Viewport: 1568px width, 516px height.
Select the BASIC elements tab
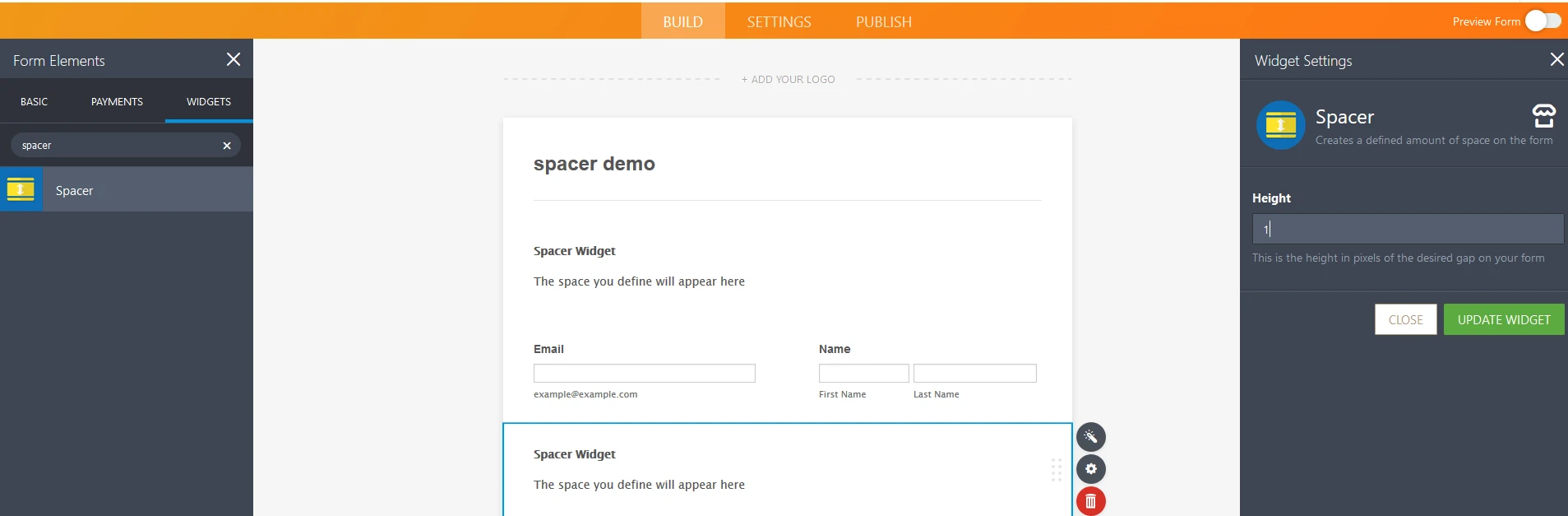coord(35,102)
